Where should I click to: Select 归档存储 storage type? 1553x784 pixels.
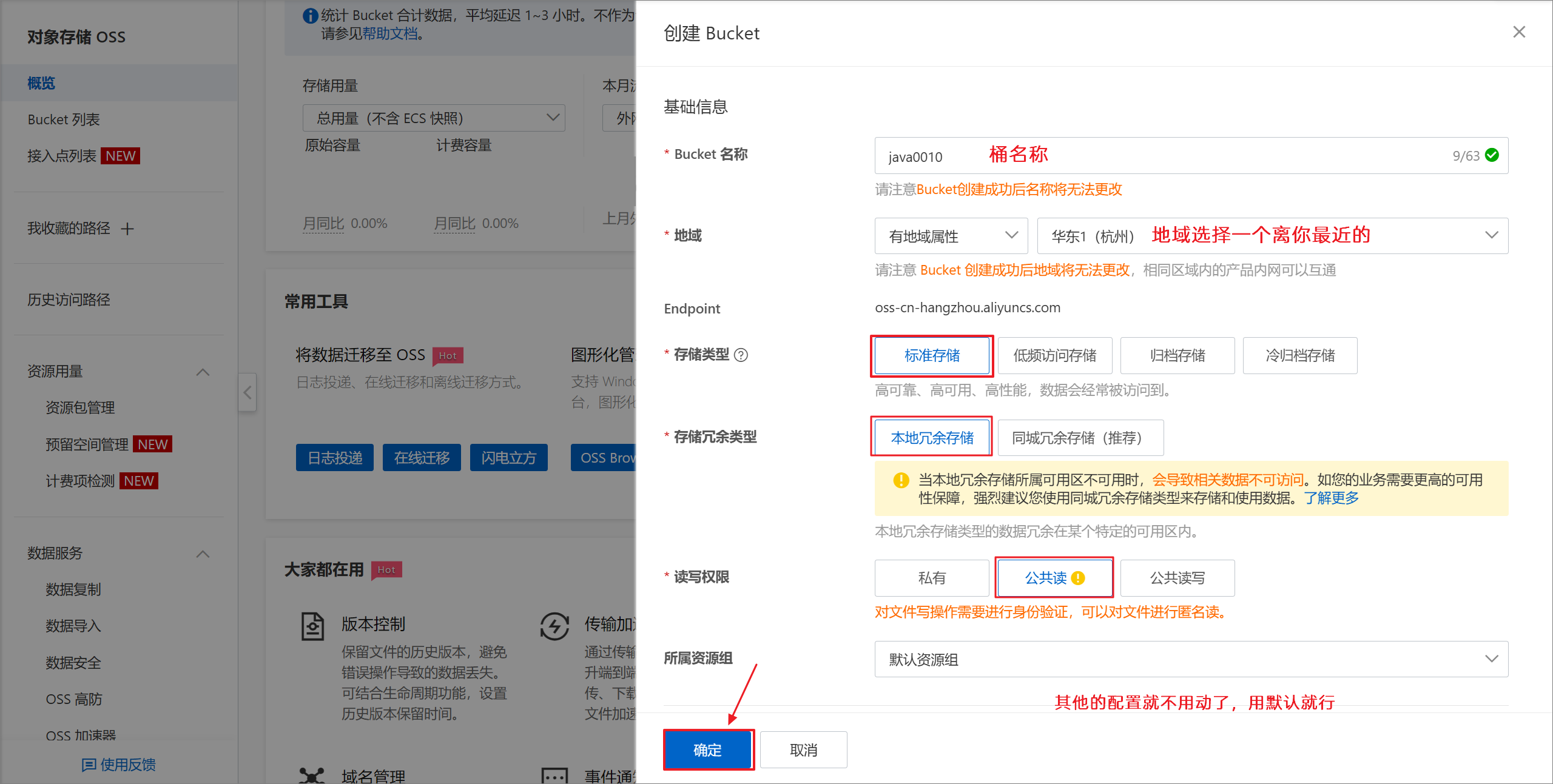tap(1177, 355)
